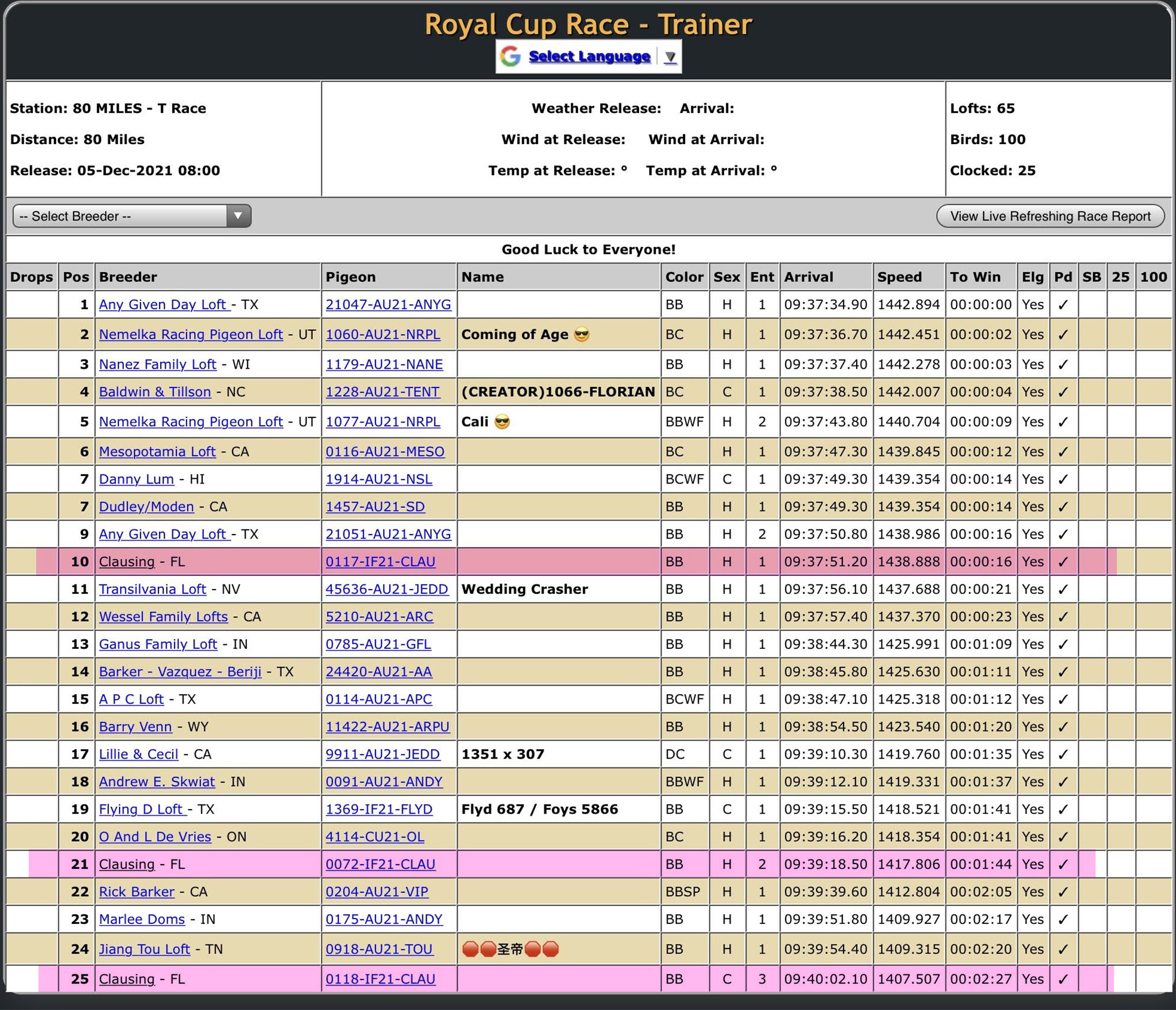This screenshot has width=1176, height=1010.
Task: Click the Speed column header
Action: pyautogui.click(x=899, y=277)
